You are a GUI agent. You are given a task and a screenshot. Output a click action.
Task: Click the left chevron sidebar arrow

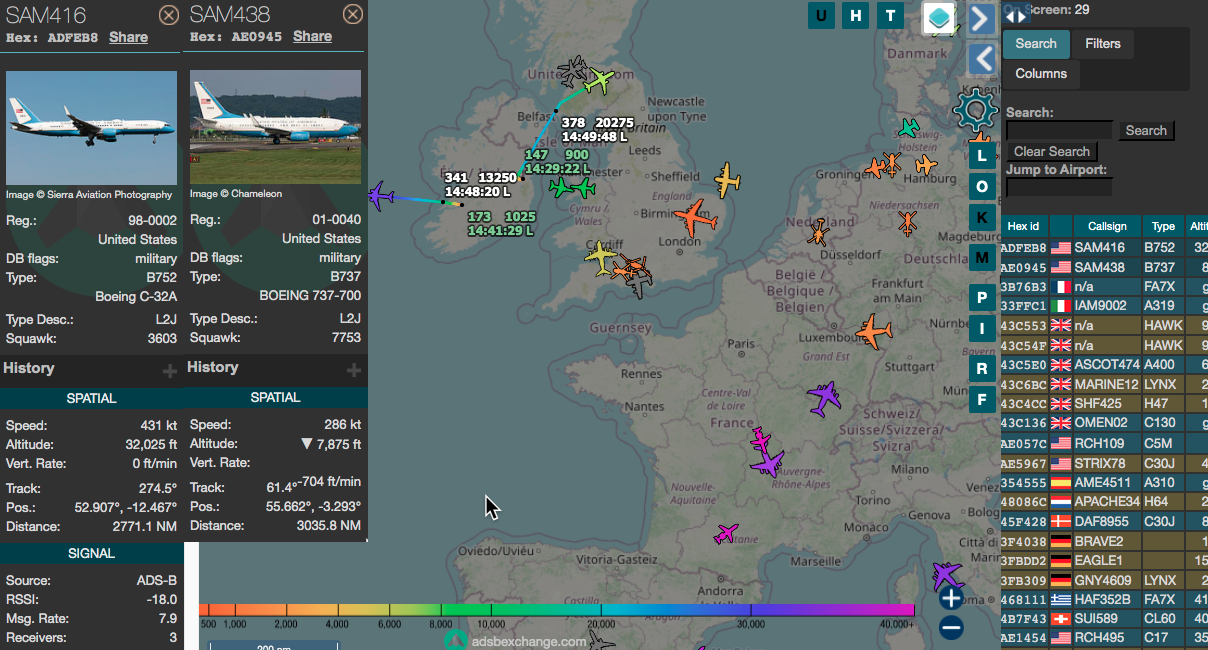[982, 59]
